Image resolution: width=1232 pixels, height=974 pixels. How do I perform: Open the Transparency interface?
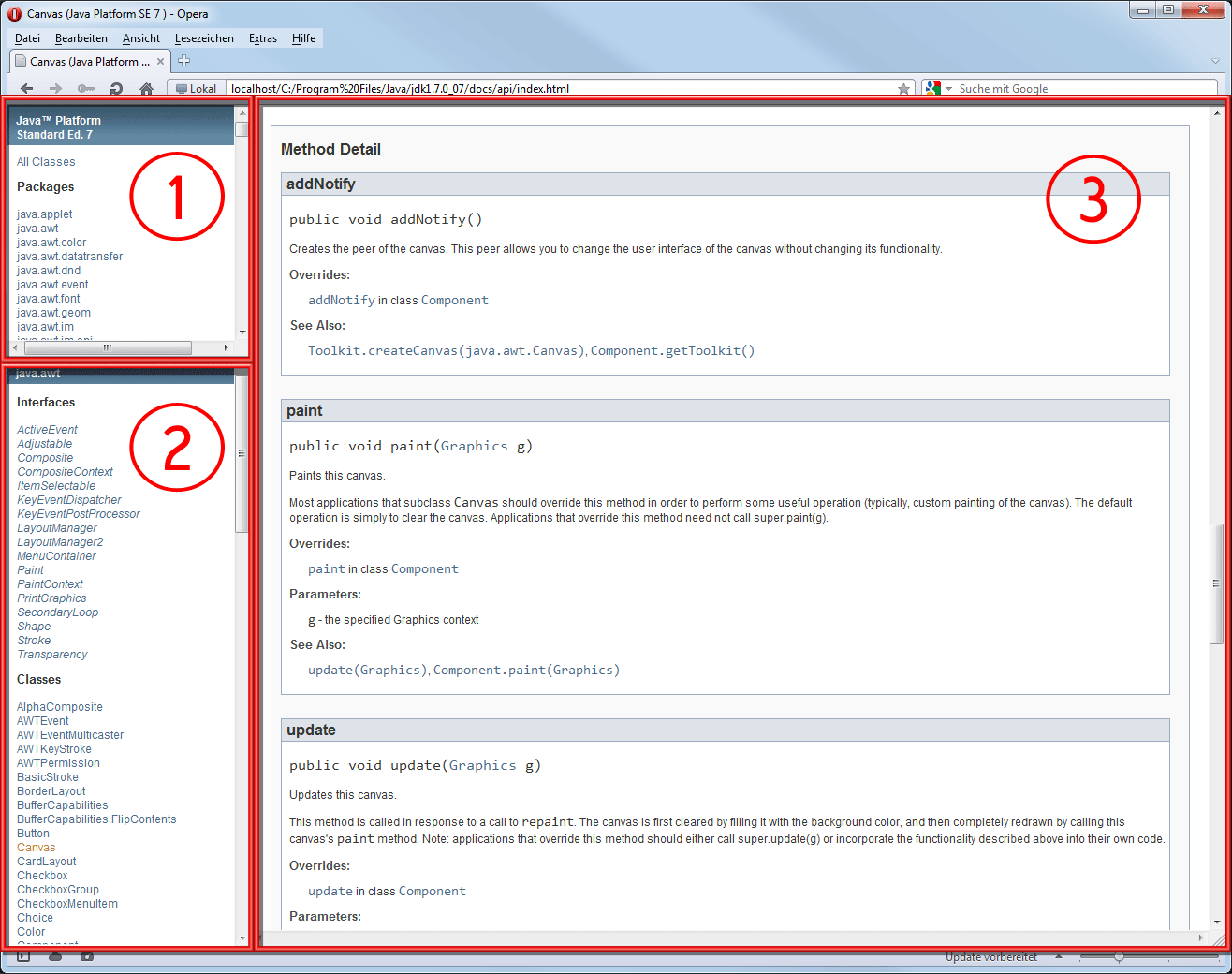pyautogui.click(x=52, y=655)
